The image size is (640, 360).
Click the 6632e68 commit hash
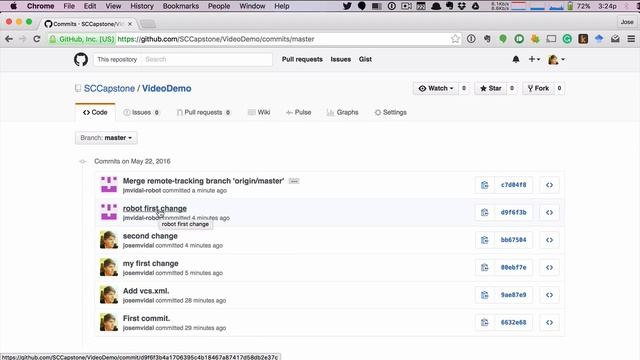pyautogui.click(x=513, y=322)
